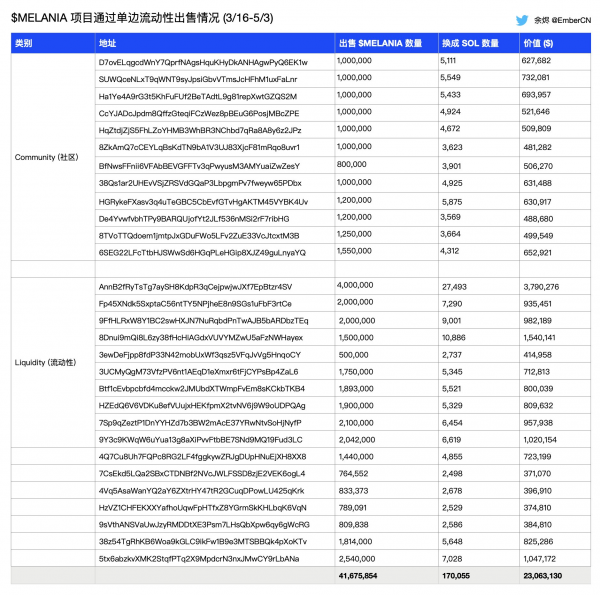Select address starting with Btf1cEvbpcbfd4

point(202,388)
